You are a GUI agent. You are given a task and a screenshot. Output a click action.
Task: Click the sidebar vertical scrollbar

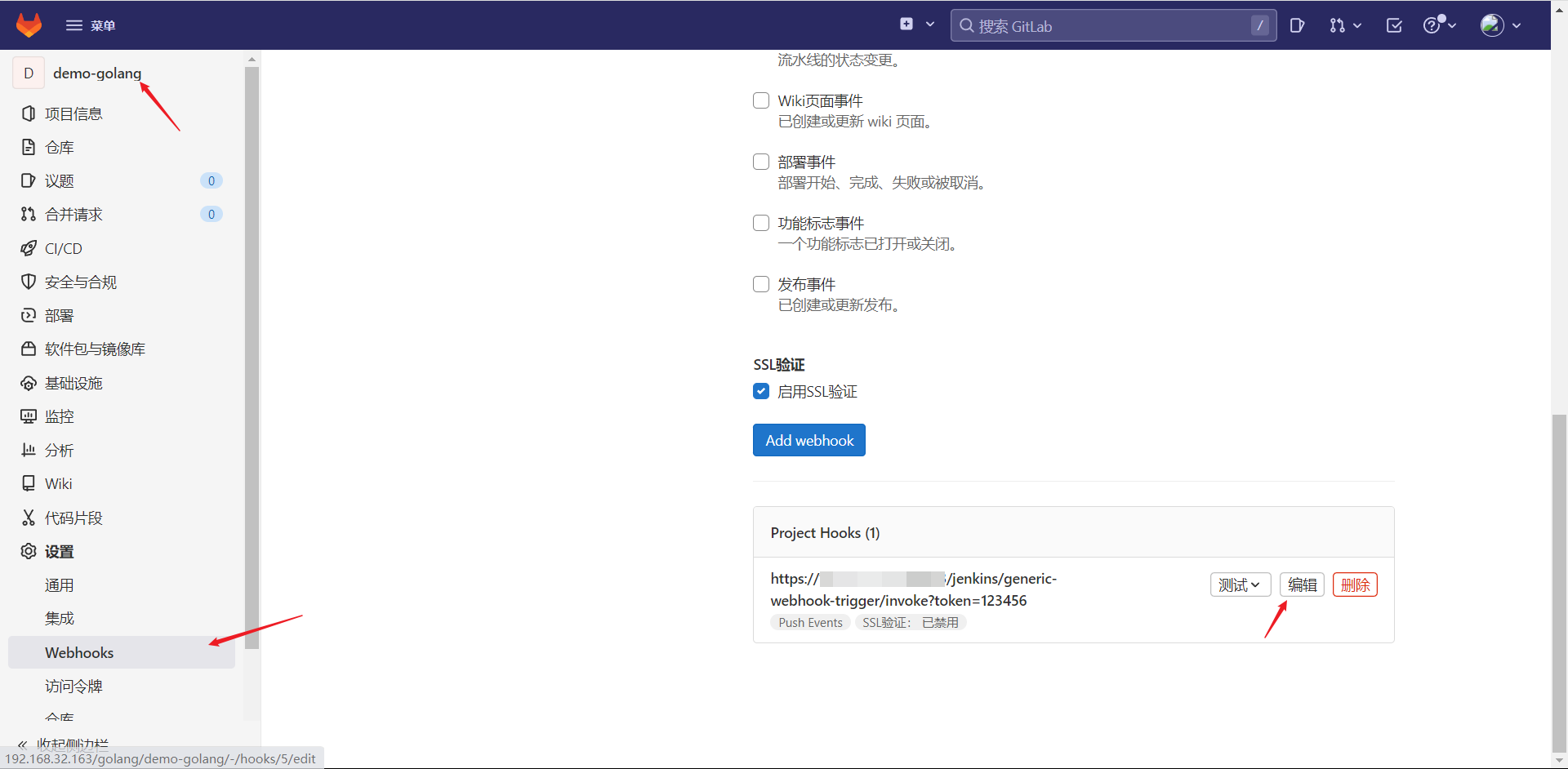pos(252,358)
